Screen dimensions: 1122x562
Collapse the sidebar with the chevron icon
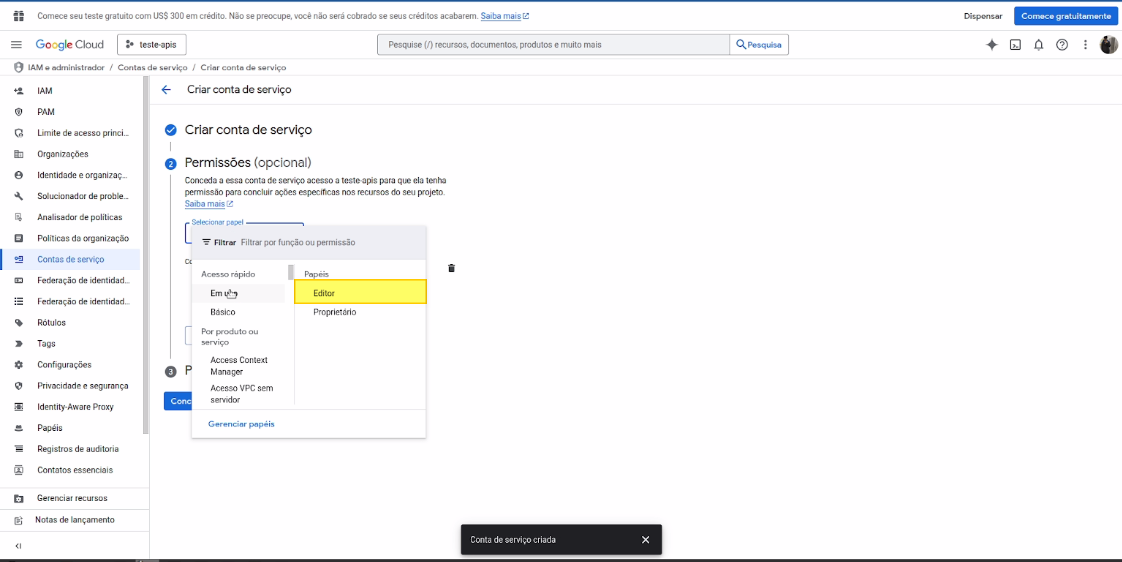click(18, 546)
